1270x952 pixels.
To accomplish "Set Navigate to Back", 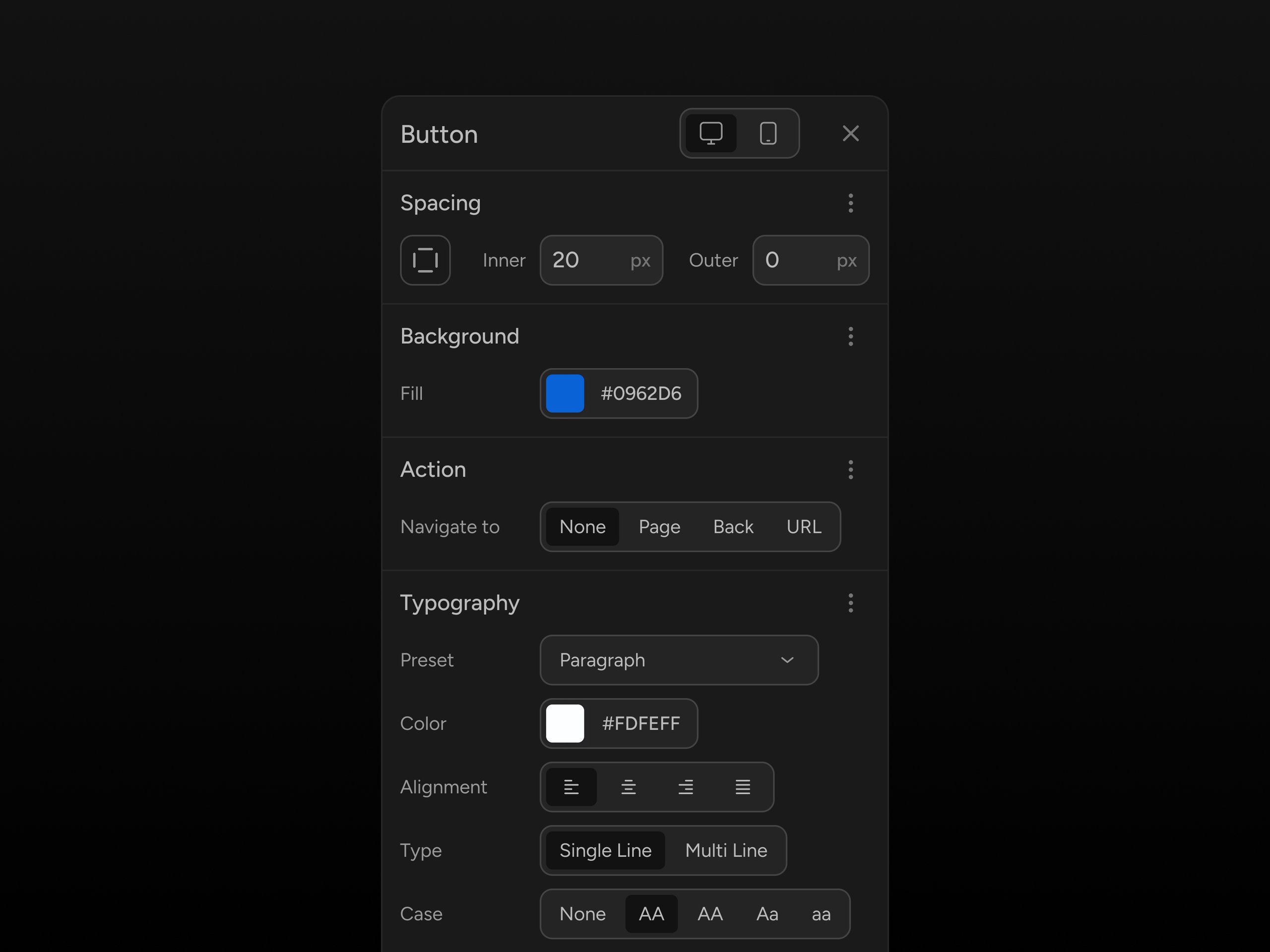I will (733, 527).
